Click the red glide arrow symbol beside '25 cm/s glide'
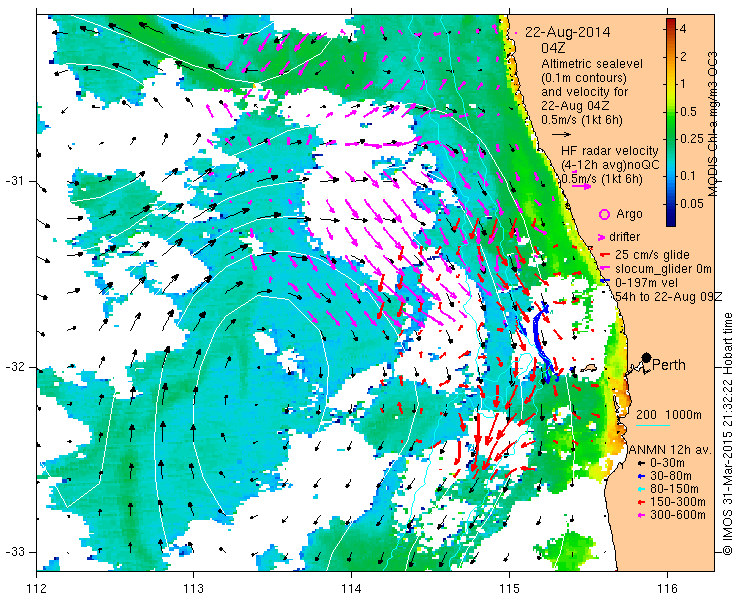The width and height of the screenshot is (740, 600). click(605, 255)
